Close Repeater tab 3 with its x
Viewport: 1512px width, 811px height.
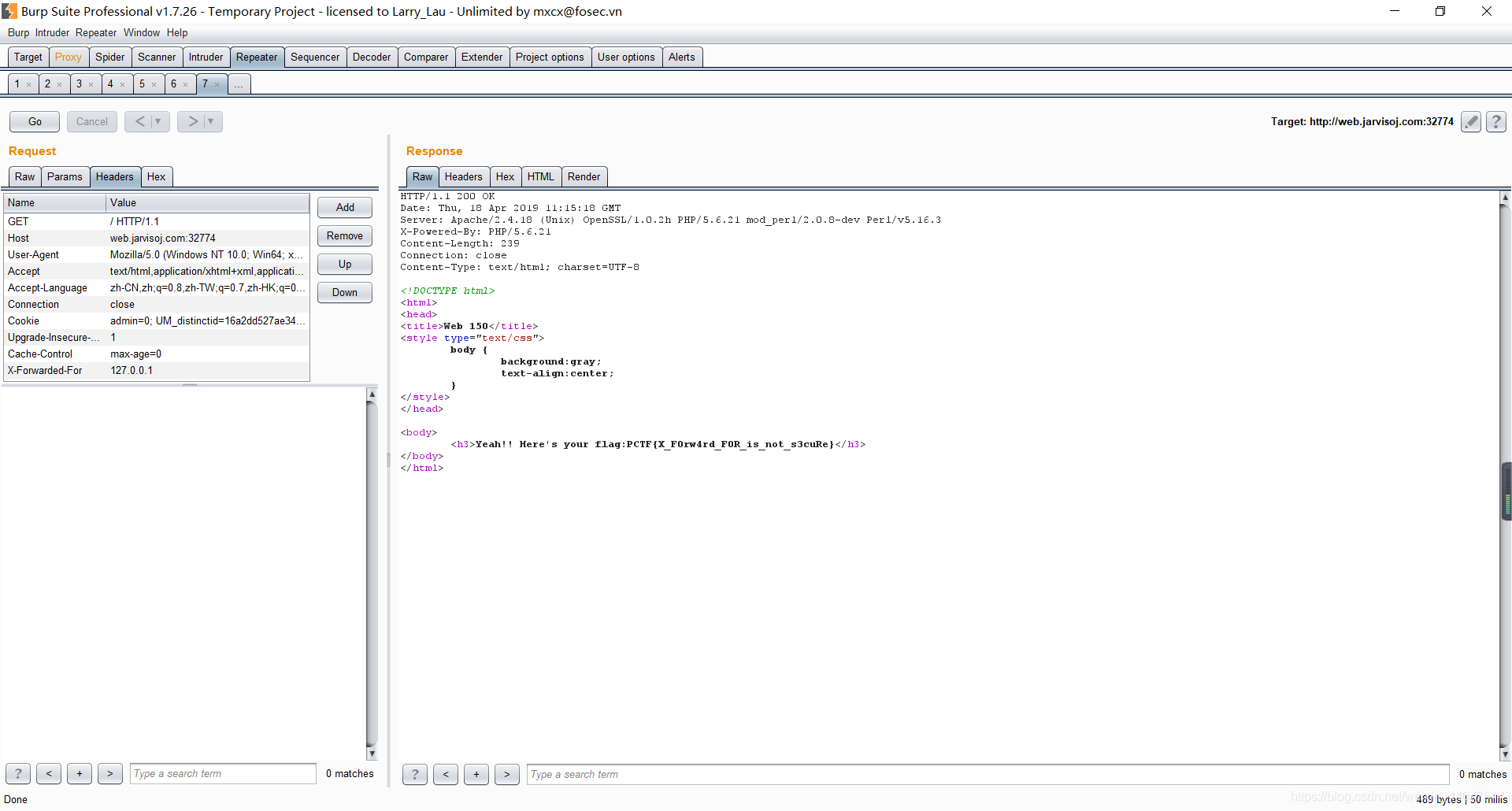coord(91,84)
